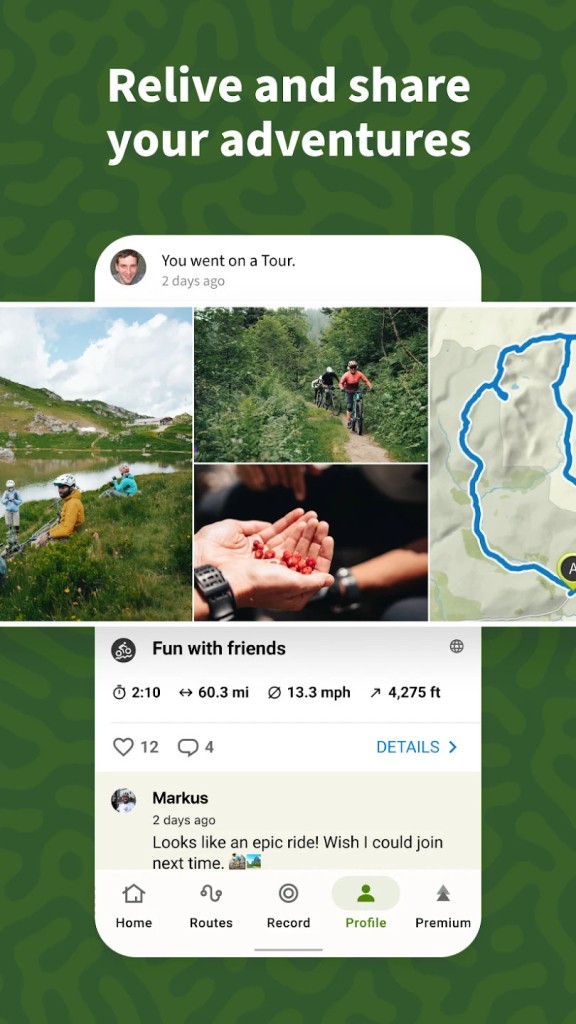Viewport: 576px width, 1024px height.
Task: Open the forest trail bikers photo
Action: pyautogui.click(x=311, y=385)
